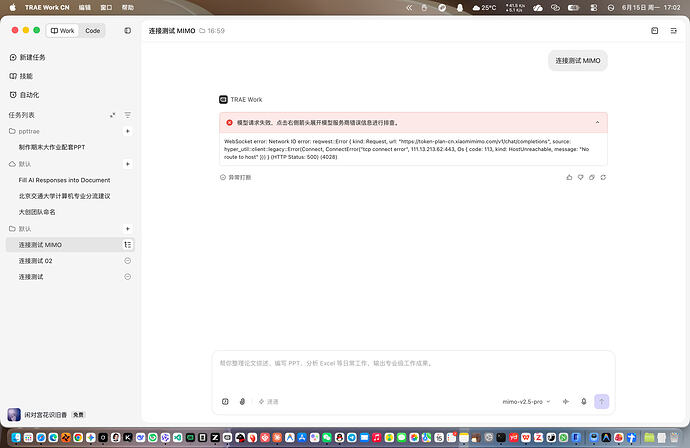This screenshot has width=690, height=448.
Task: Open the 窗口 menu in the menu bar
Action: (106, 7)
